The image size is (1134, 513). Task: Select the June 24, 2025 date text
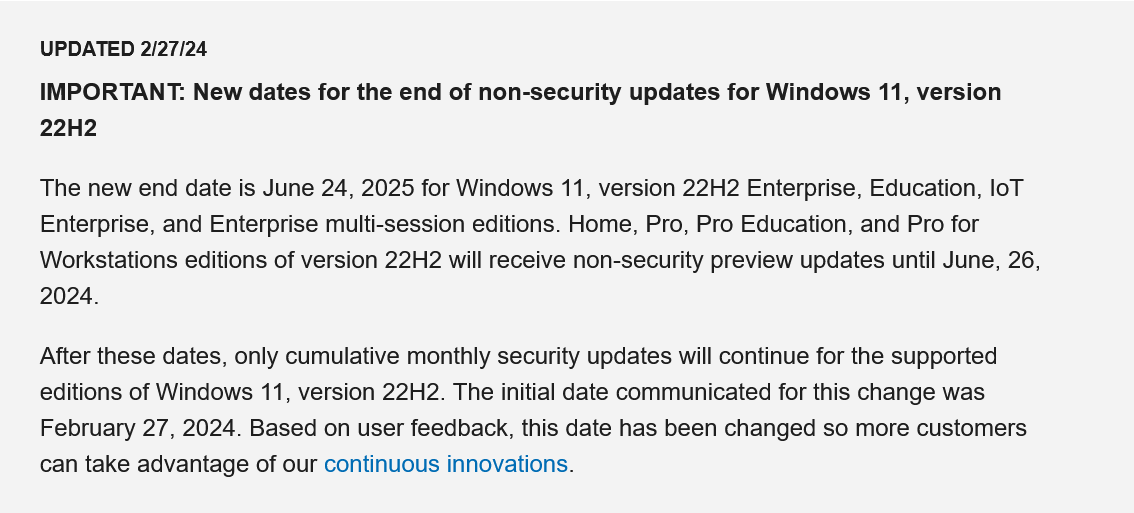338,188
